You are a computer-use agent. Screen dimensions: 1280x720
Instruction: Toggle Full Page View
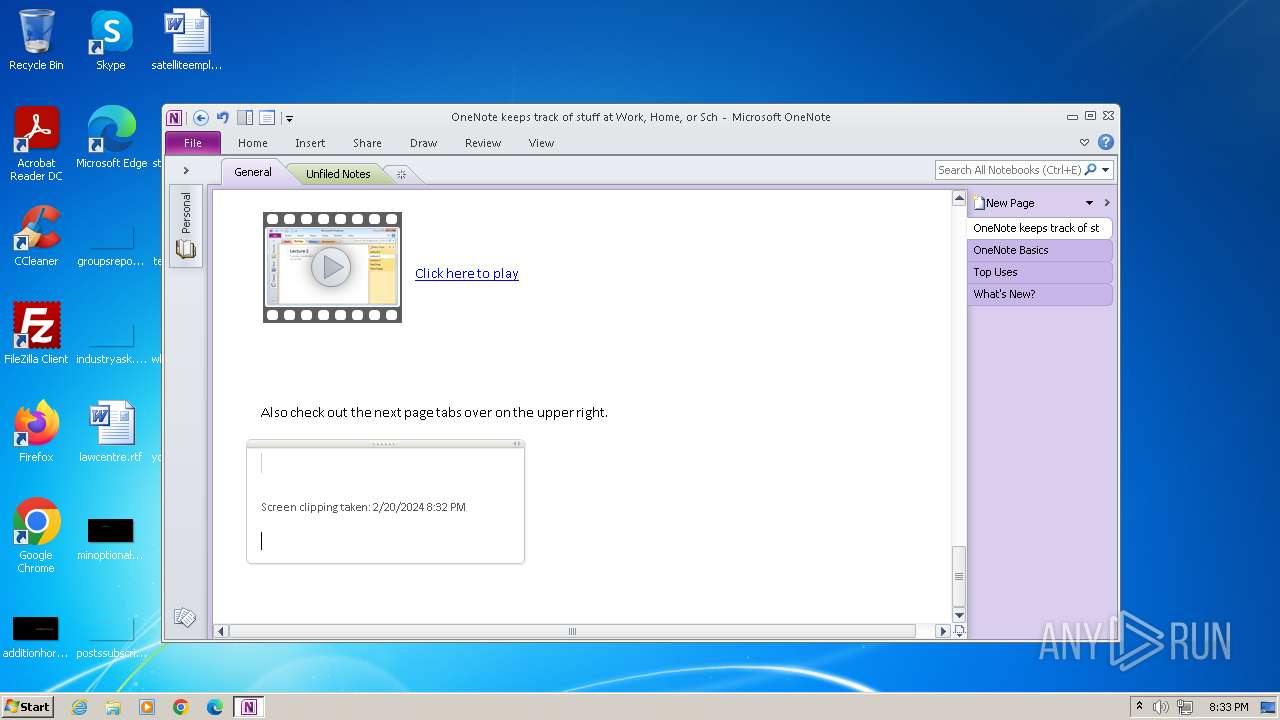click(x=267, y=117)
